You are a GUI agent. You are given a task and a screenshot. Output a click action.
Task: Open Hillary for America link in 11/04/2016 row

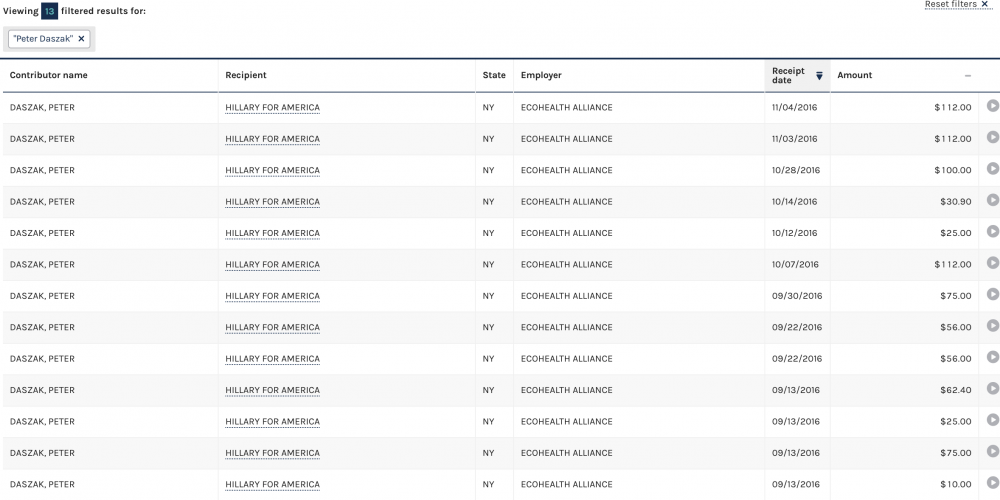(272, 108)
